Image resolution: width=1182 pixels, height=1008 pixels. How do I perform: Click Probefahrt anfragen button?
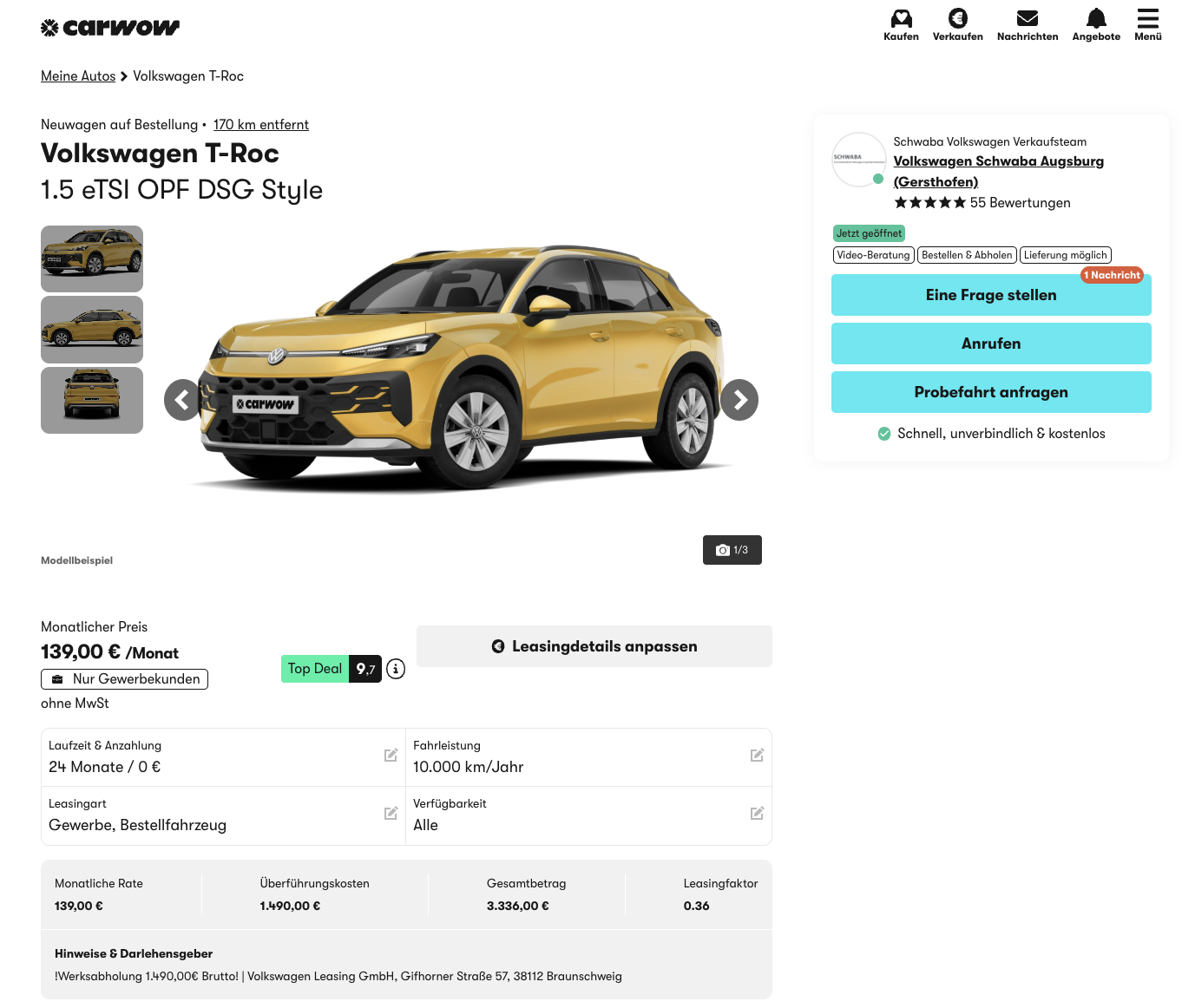click(991, 392)
